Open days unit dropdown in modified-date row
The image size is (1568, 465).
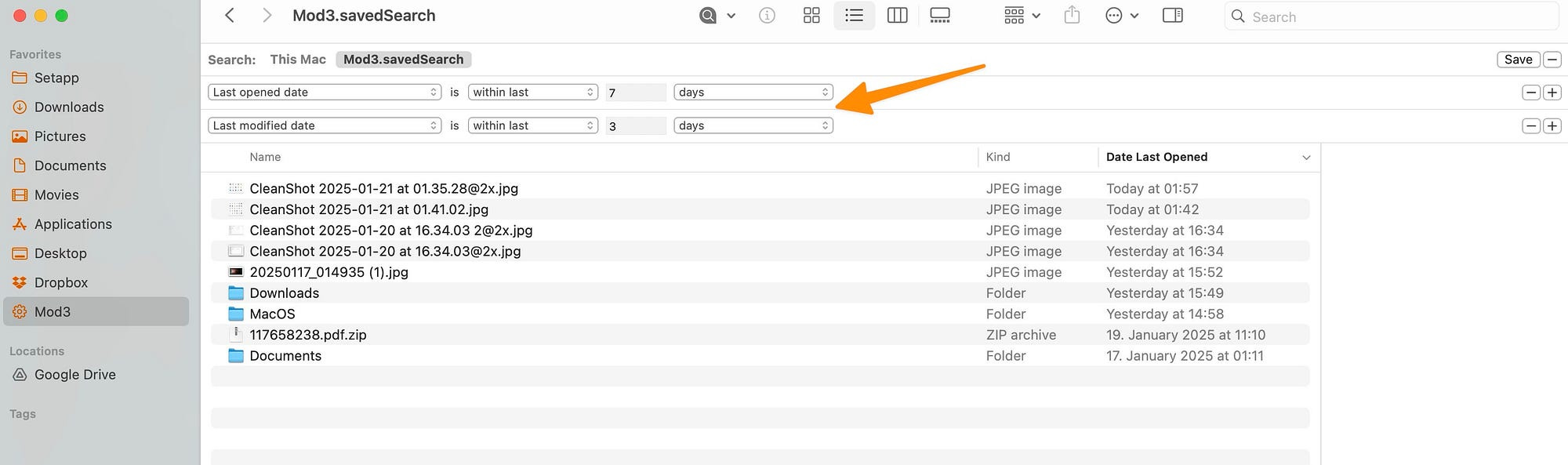[753, 125]
